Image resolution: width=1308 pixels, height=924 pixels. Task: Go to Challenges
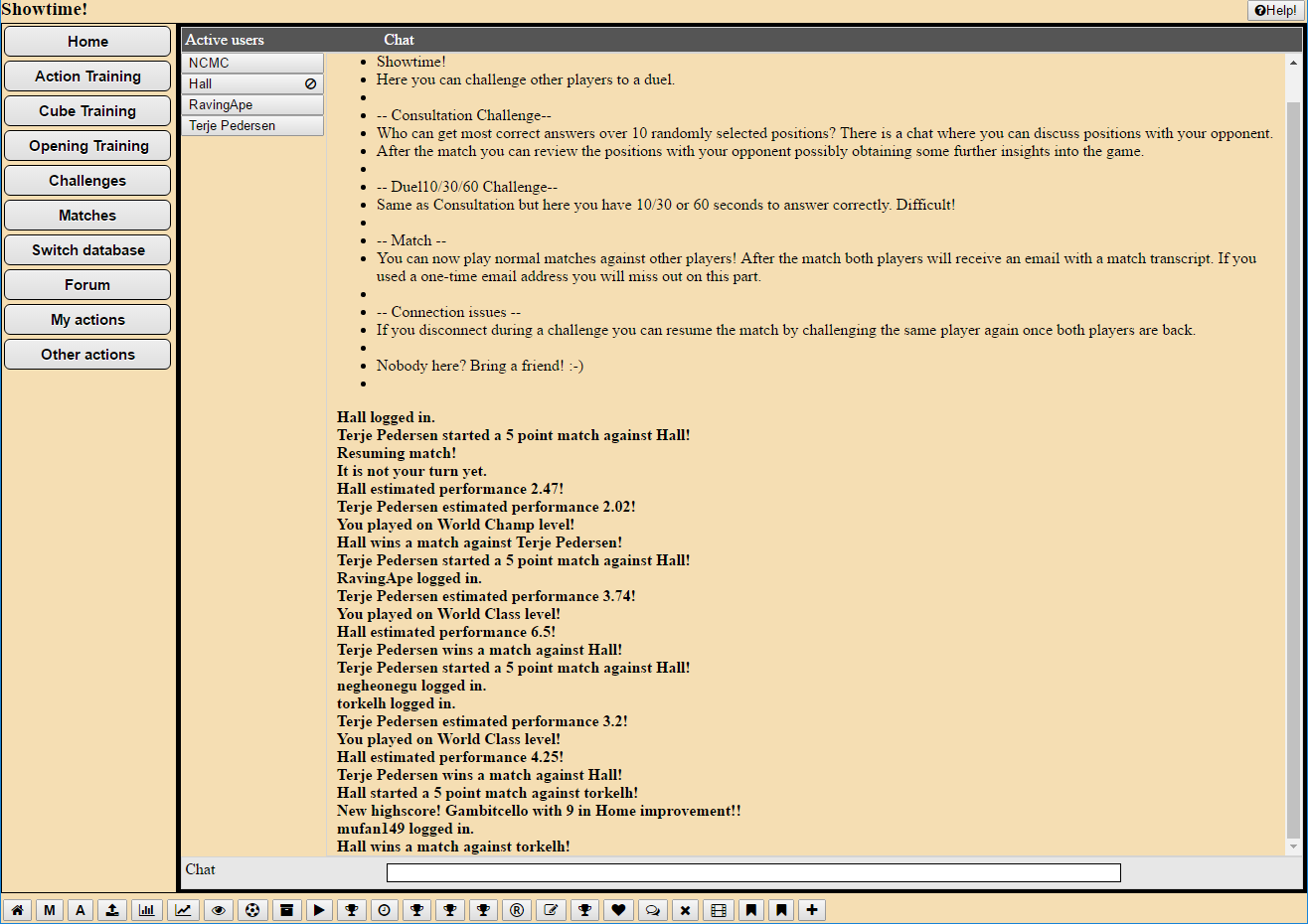[87, 181]
